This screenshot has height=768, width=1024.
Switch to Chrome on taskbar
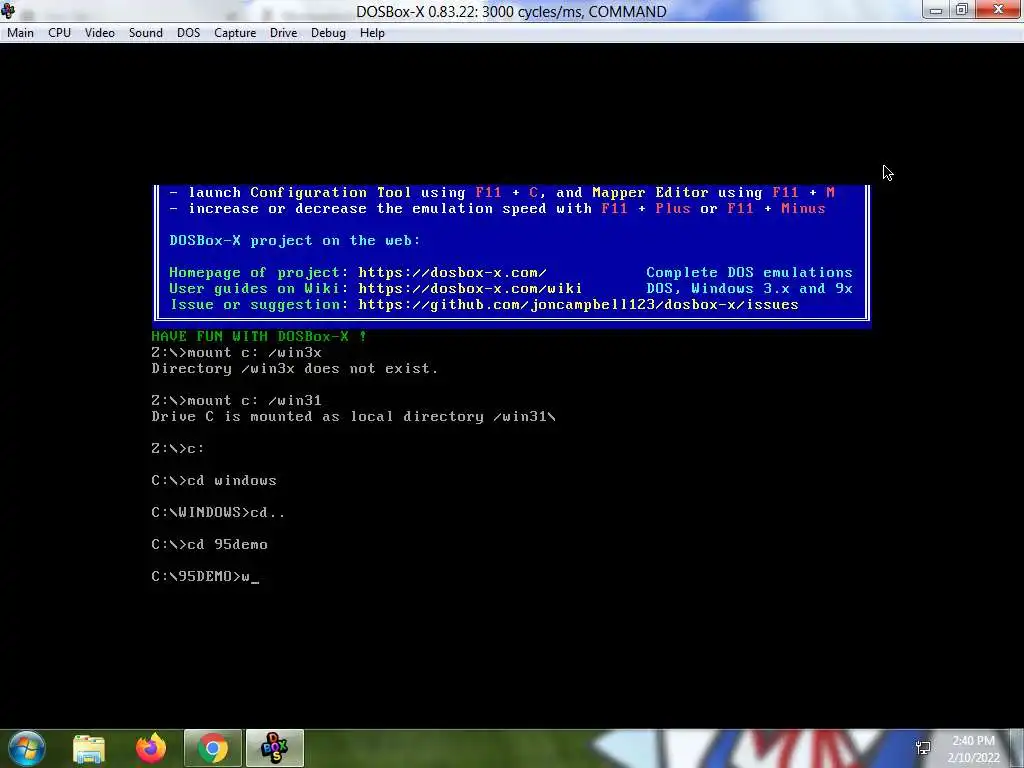pyautogui.click(x=213, y=748)
